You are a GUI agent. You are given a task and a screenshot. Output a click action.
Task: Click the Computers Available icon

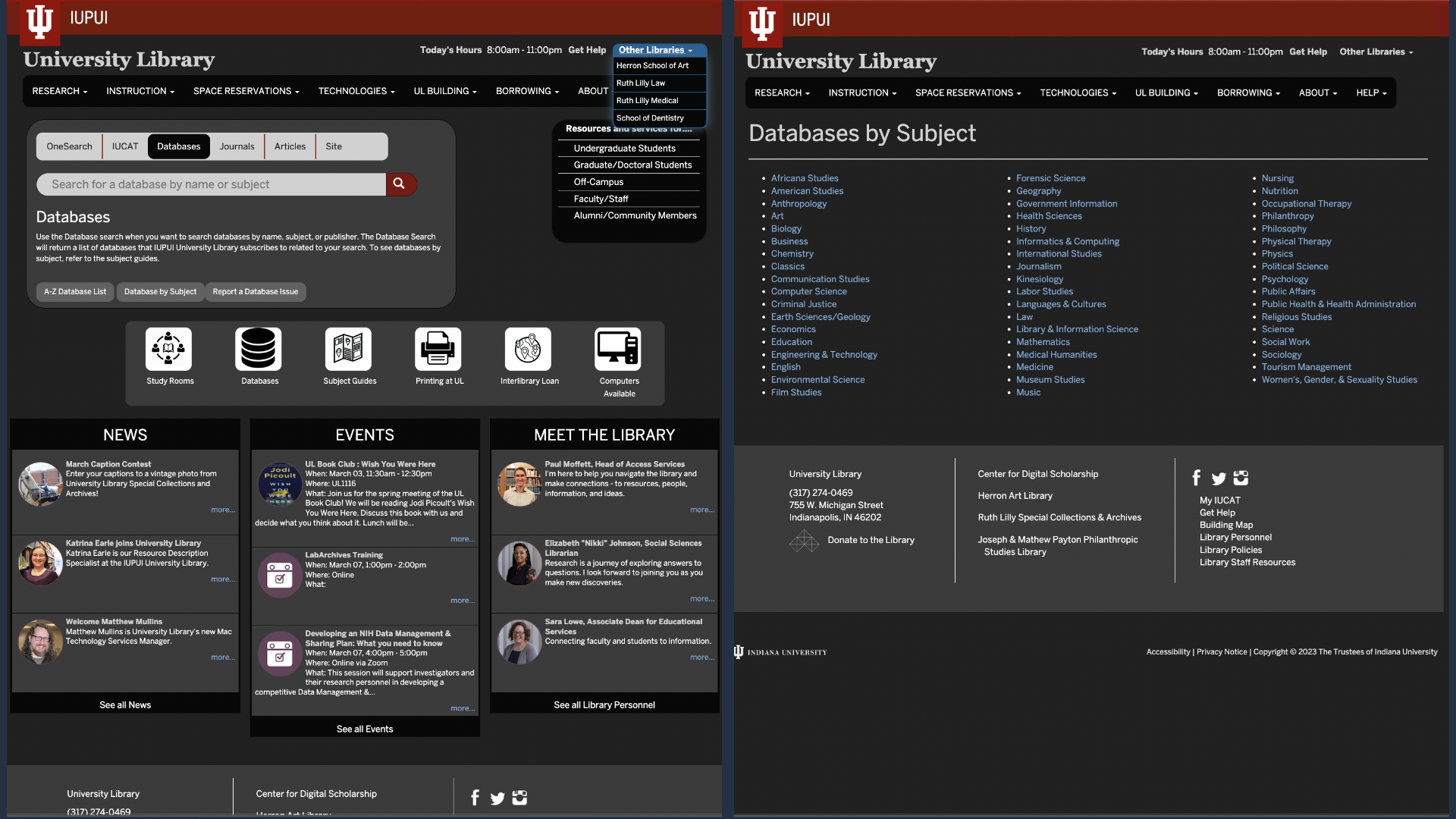click(618, 350)
